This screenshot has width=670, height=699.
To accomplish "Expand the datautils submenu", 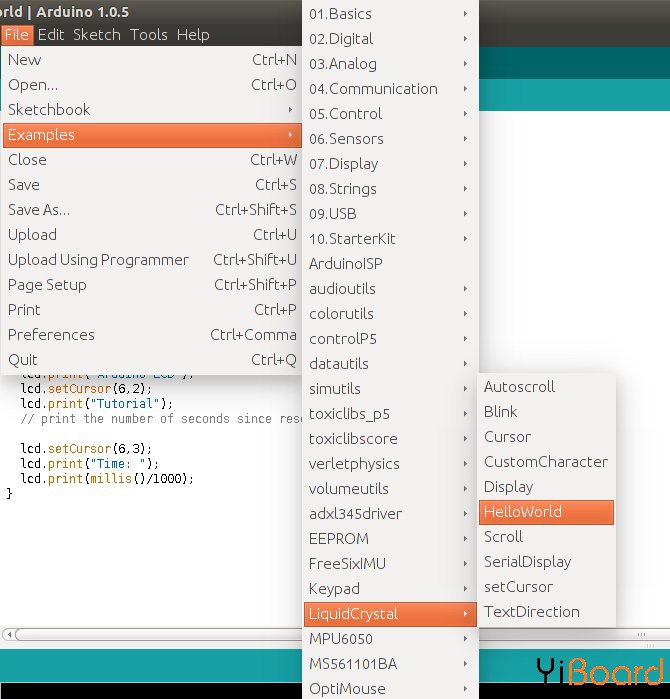I will pos(390,364).
